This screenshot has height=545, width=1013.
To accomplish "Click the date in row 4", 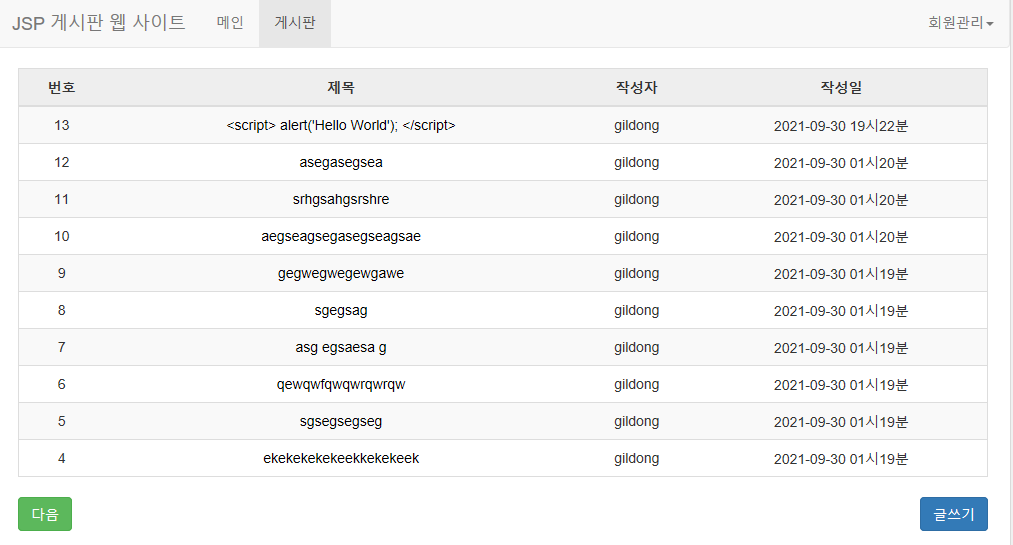I will click(x=841, y=459).
